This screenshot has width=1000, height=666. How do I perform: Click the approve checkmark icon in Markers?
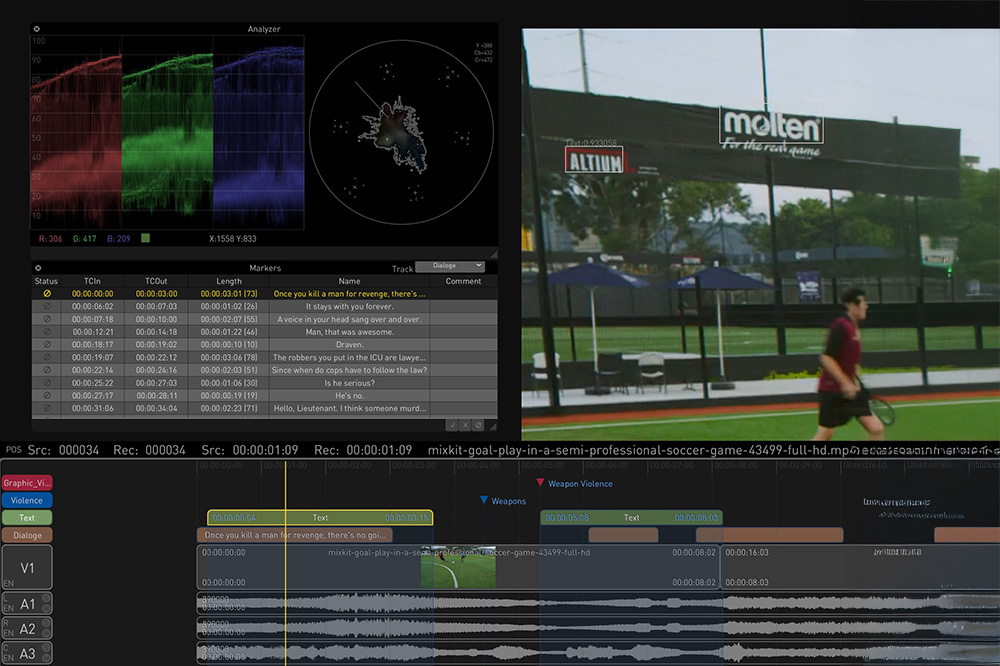tap(452, 425)
